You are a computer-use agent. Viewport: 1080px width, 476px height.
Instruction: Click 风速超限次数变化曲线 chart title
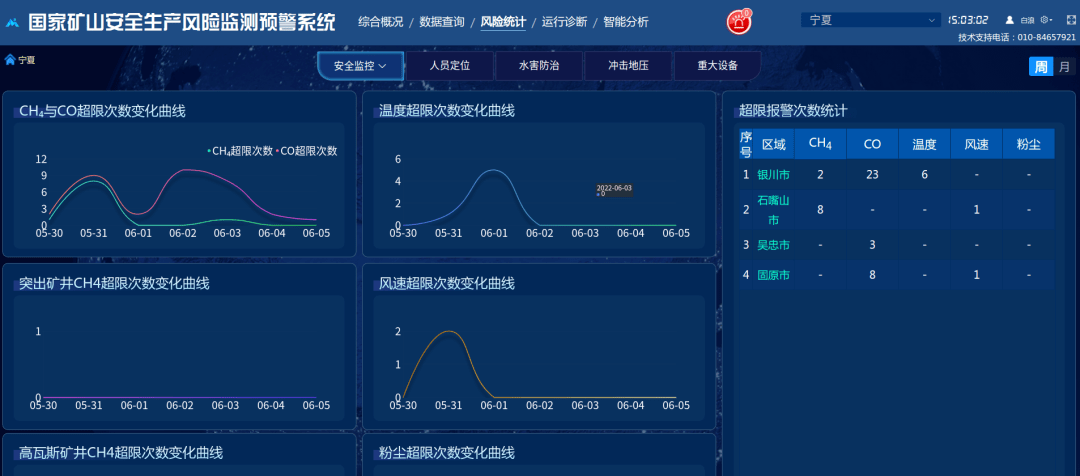coord(447,283)
